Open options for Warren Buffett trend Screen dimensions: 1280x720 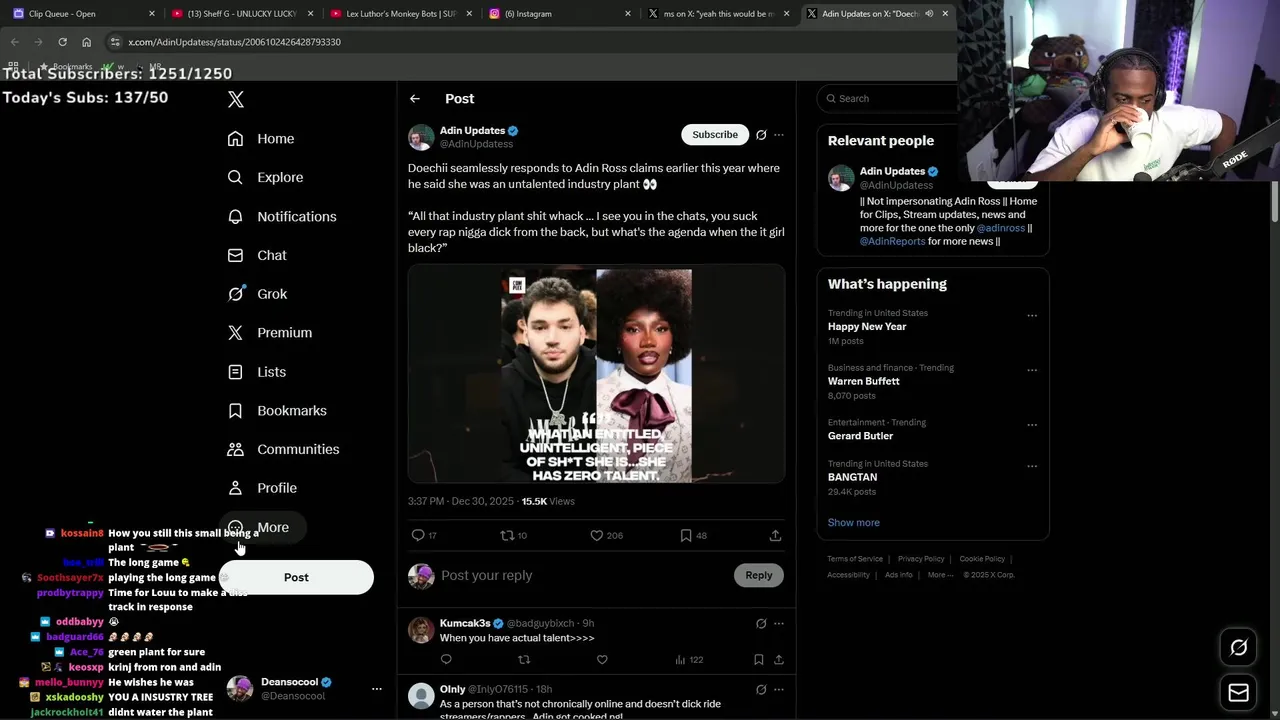pos(1032,371)
